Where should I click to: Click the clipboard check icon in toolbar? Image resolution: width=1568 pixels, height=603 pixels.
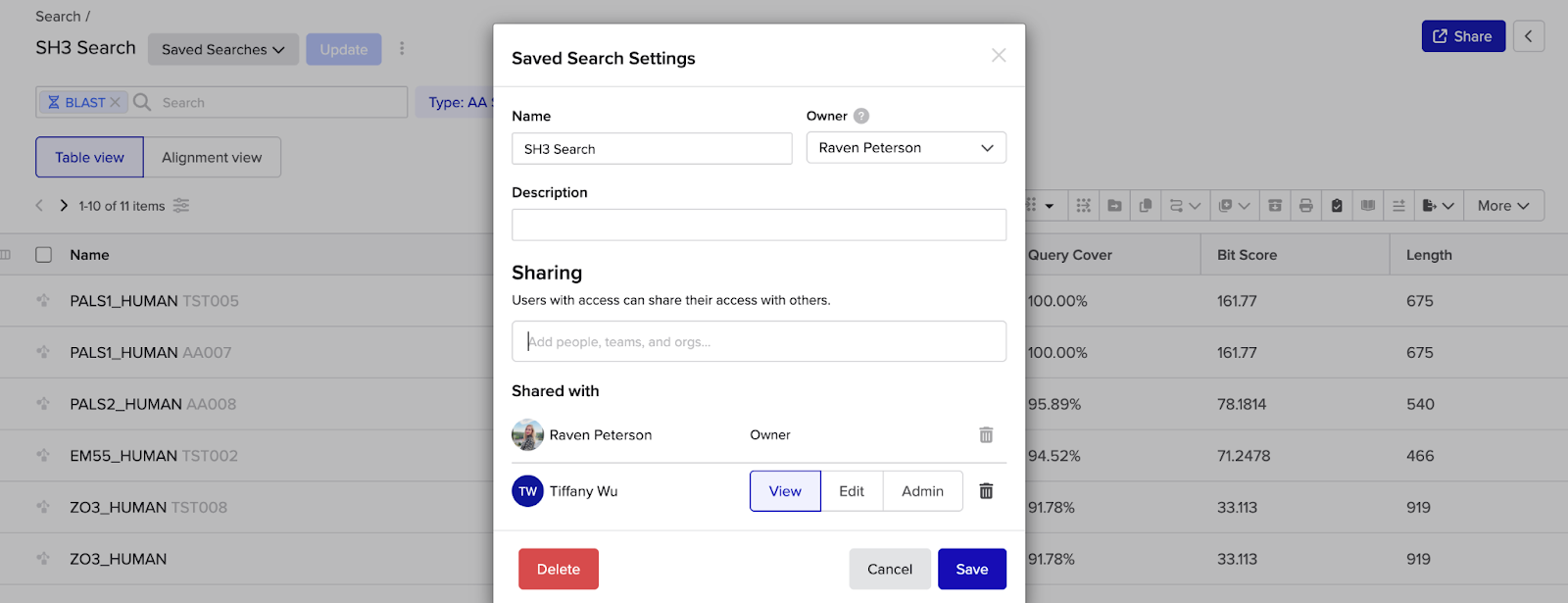[1337, 206]
